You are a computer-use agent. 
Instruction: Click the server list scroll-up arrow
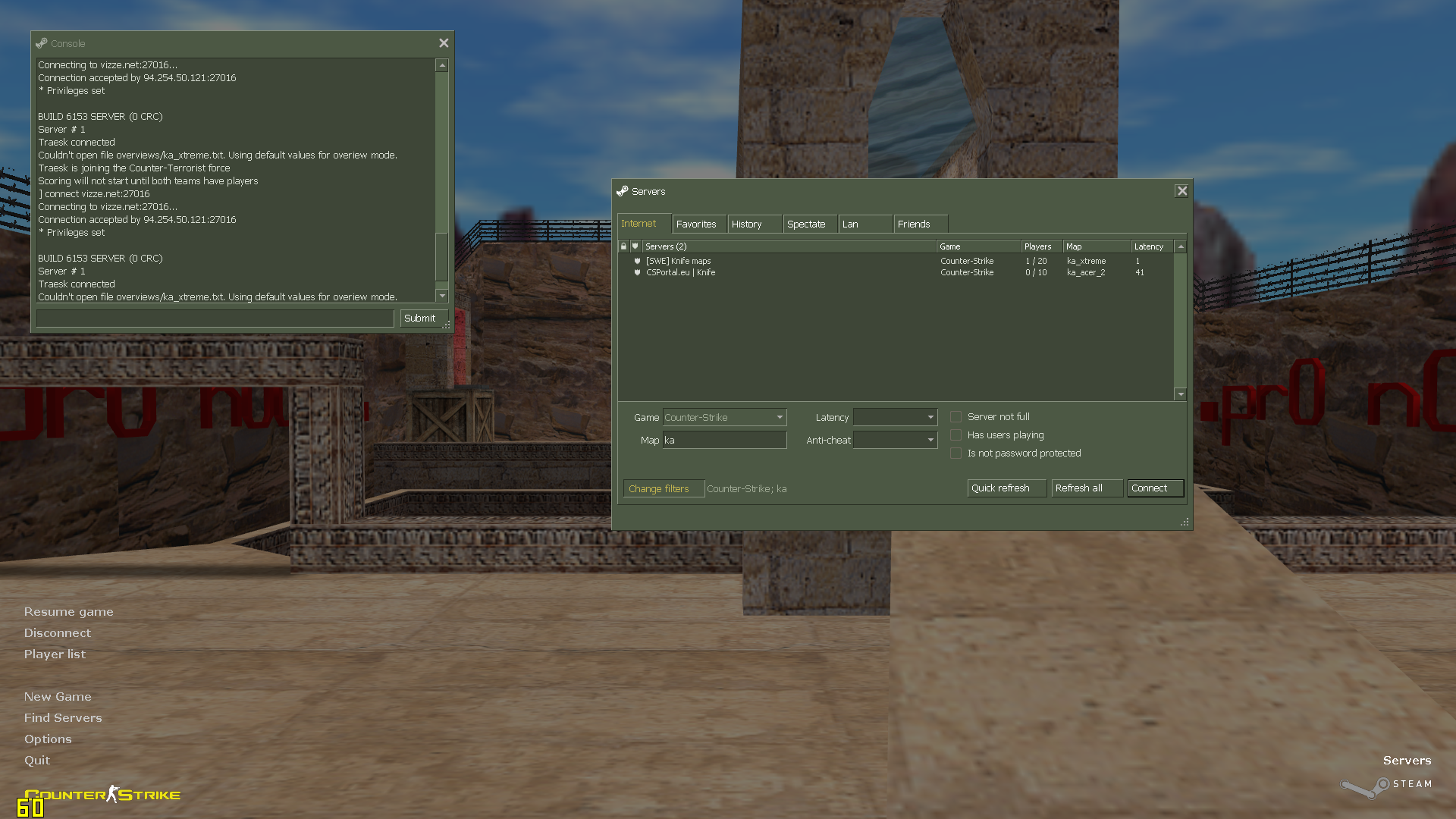1181,246
